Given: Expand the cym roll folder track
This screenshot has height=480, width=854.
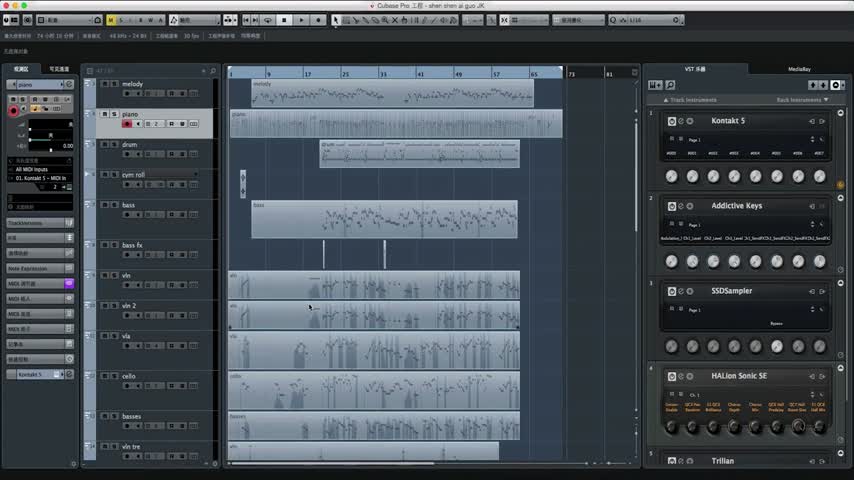Looking at the screenshot, I should (x=88, y=175).
